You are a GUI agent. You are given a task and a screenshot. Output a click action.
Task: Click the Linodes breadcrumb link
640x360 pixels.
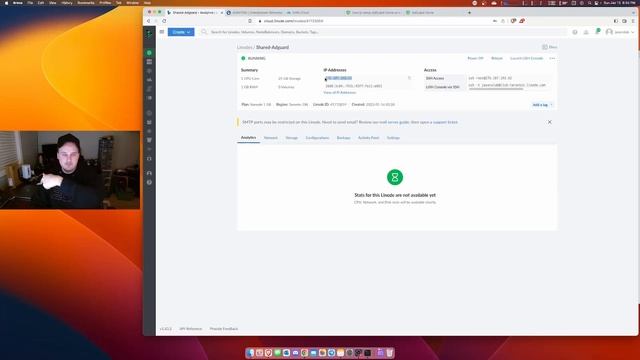[x=244, y=47]
